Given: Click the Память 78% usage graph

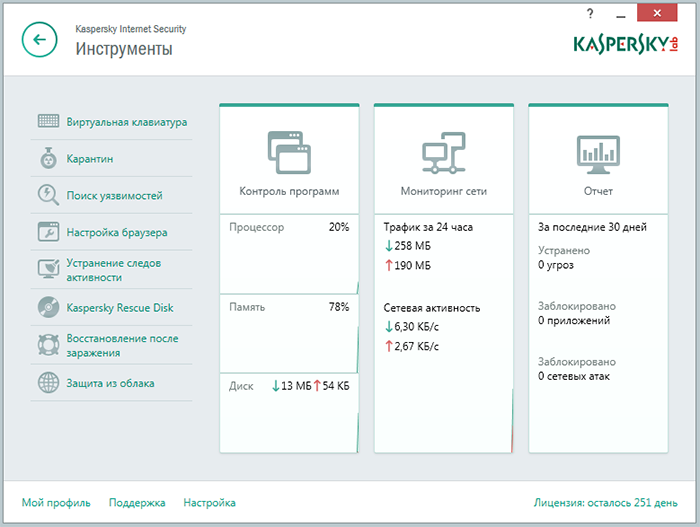Looking at the screenshot, I should [x=289, y=334].
